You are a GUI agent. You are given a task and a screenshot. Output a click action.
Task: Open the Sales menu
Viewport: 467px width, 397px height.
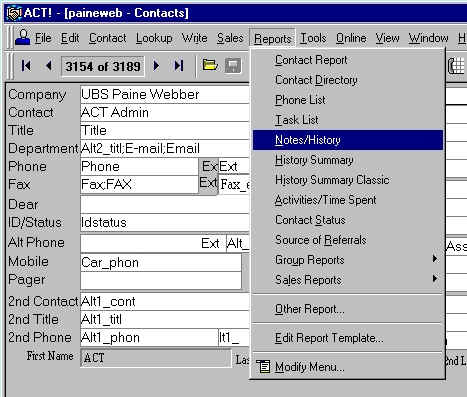tap(230, 38)
